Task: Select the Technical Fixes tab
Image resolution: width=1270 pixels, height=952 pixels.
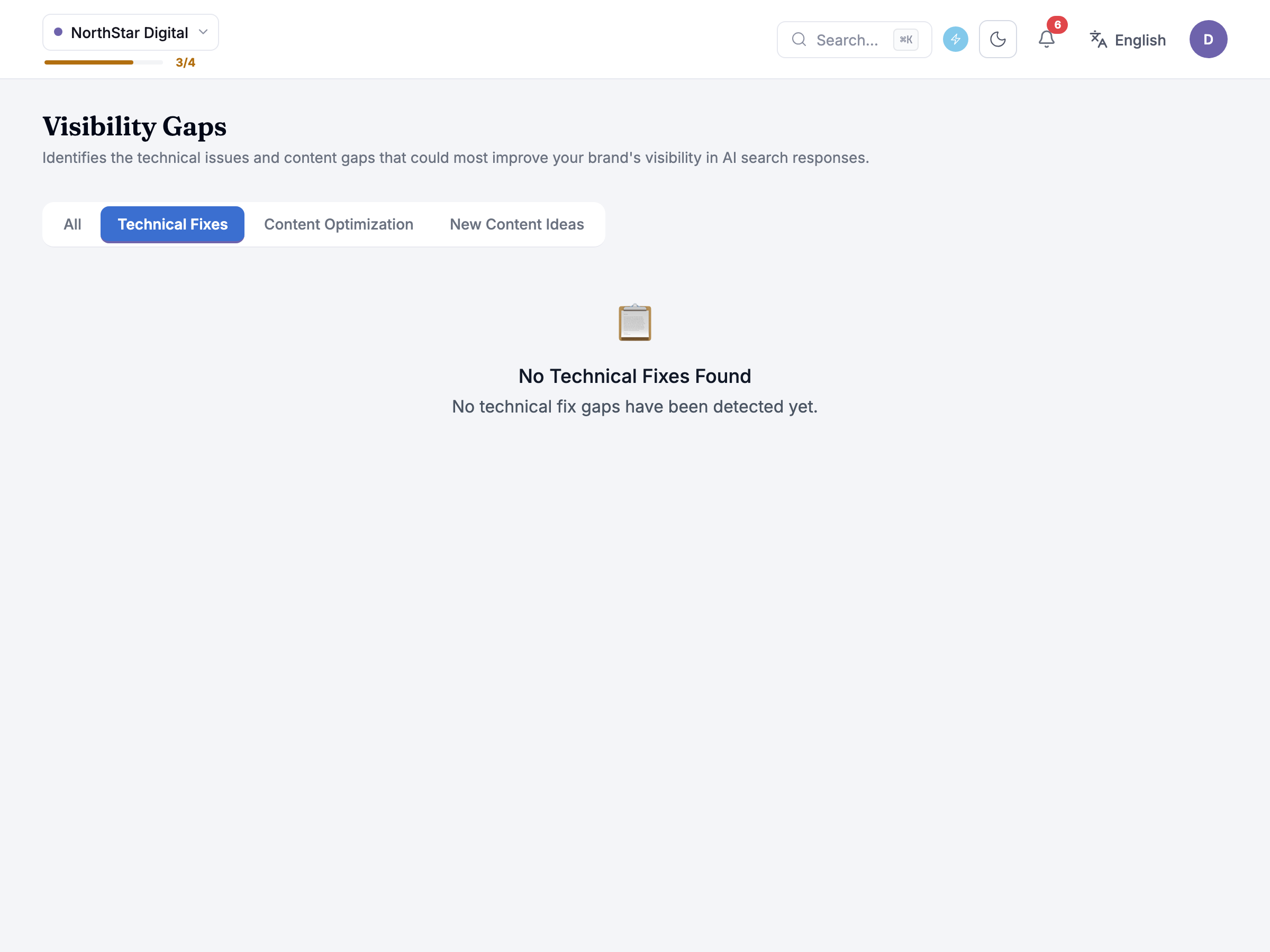Action: click(172, 224)
